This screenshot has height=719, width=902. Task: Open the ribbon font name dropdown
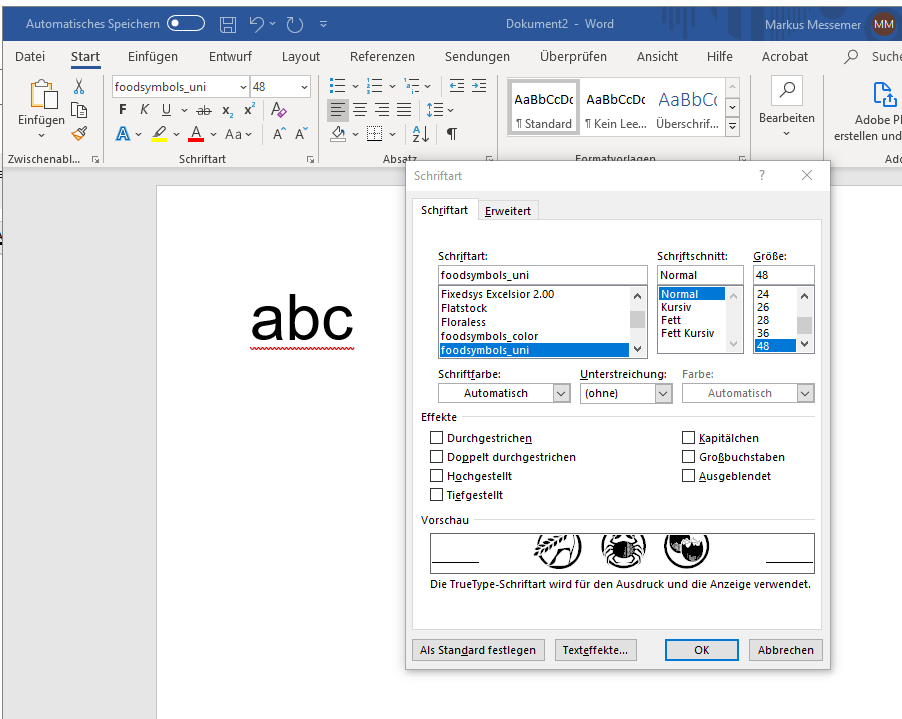243,87
